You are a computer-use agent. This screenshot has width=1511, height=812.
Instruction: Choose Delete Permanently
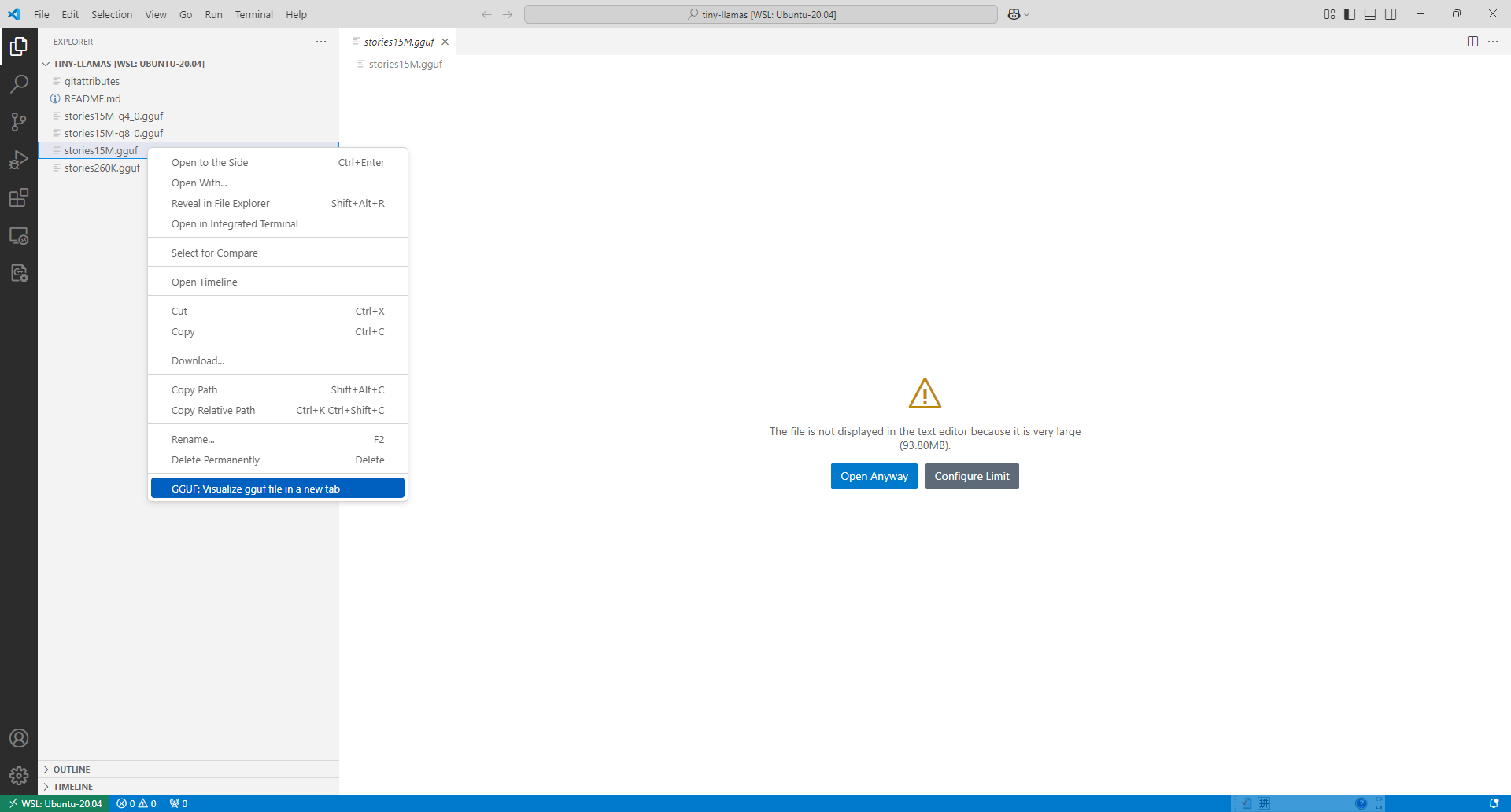click(x=278, y=460)
